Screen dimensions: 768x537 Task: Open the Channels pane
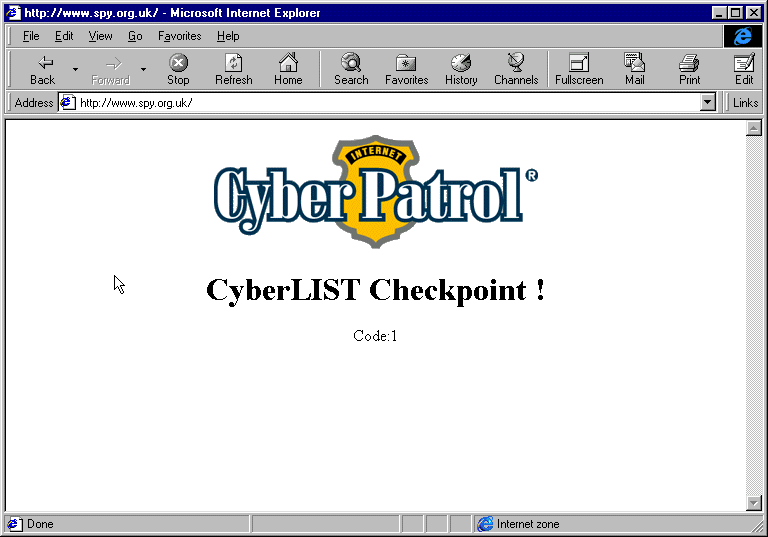516,69
